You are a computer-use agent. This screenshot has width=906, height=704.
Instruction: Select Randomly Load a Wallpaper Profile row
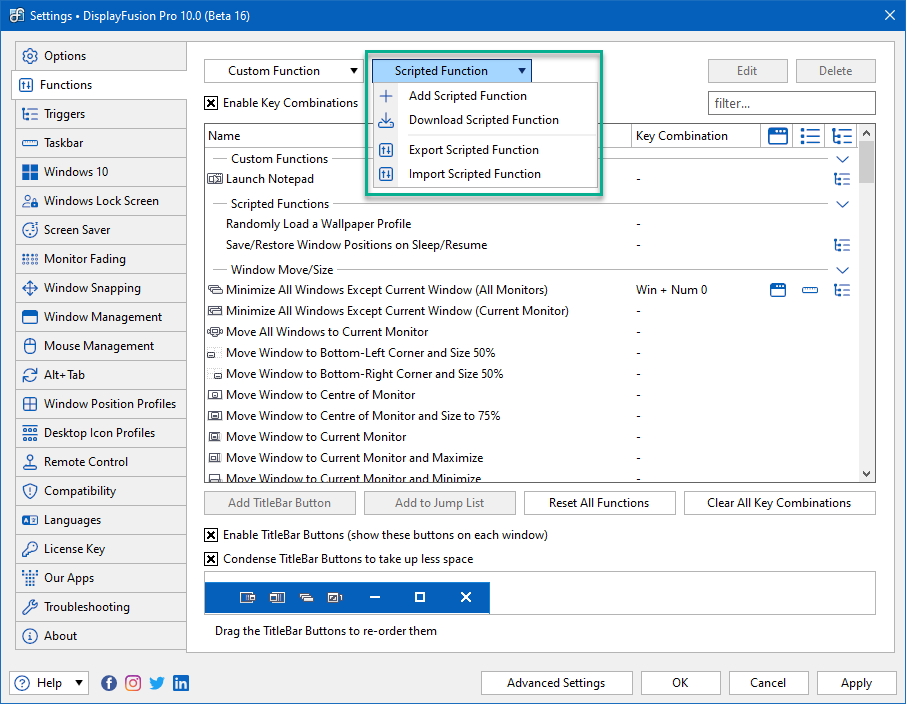[532, 224]
